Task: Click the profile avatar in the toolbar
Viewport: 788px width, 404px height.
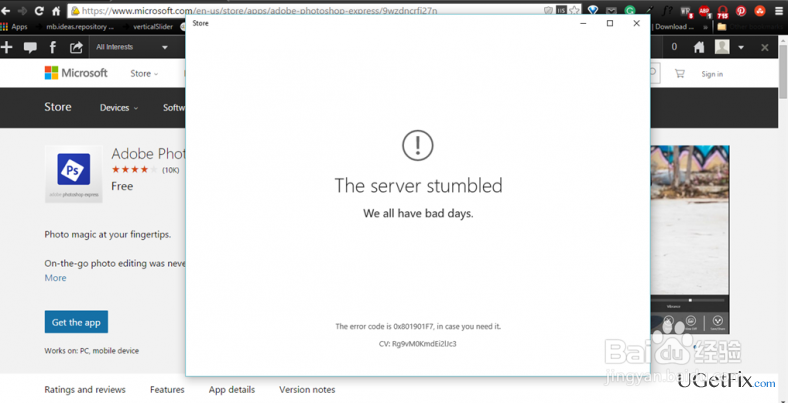Action: tap(722, 47)
